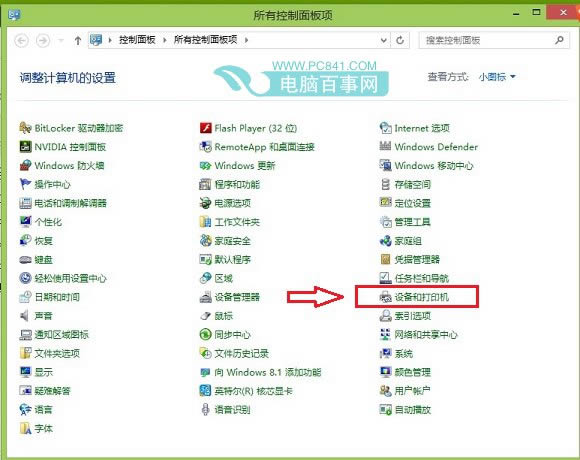Go forward with the Forward arrow

tap(43, 40)
